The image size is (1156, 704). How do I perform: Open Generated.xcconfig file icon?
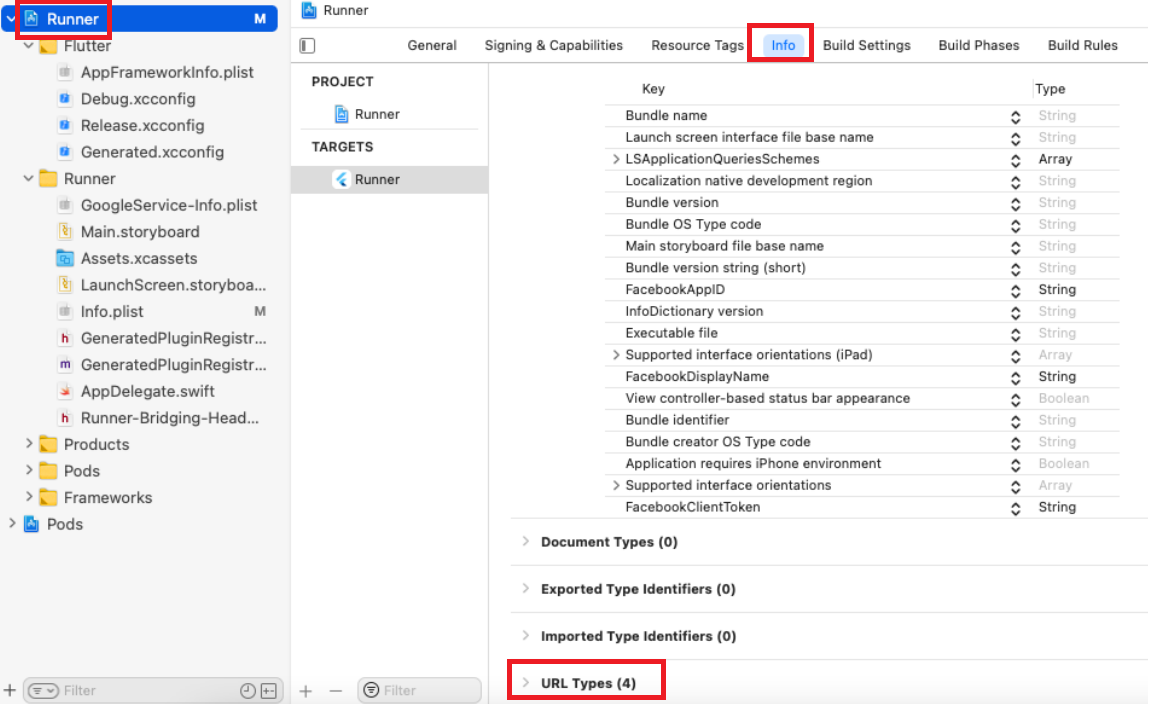pyautogui.click(x=65, y=152)
